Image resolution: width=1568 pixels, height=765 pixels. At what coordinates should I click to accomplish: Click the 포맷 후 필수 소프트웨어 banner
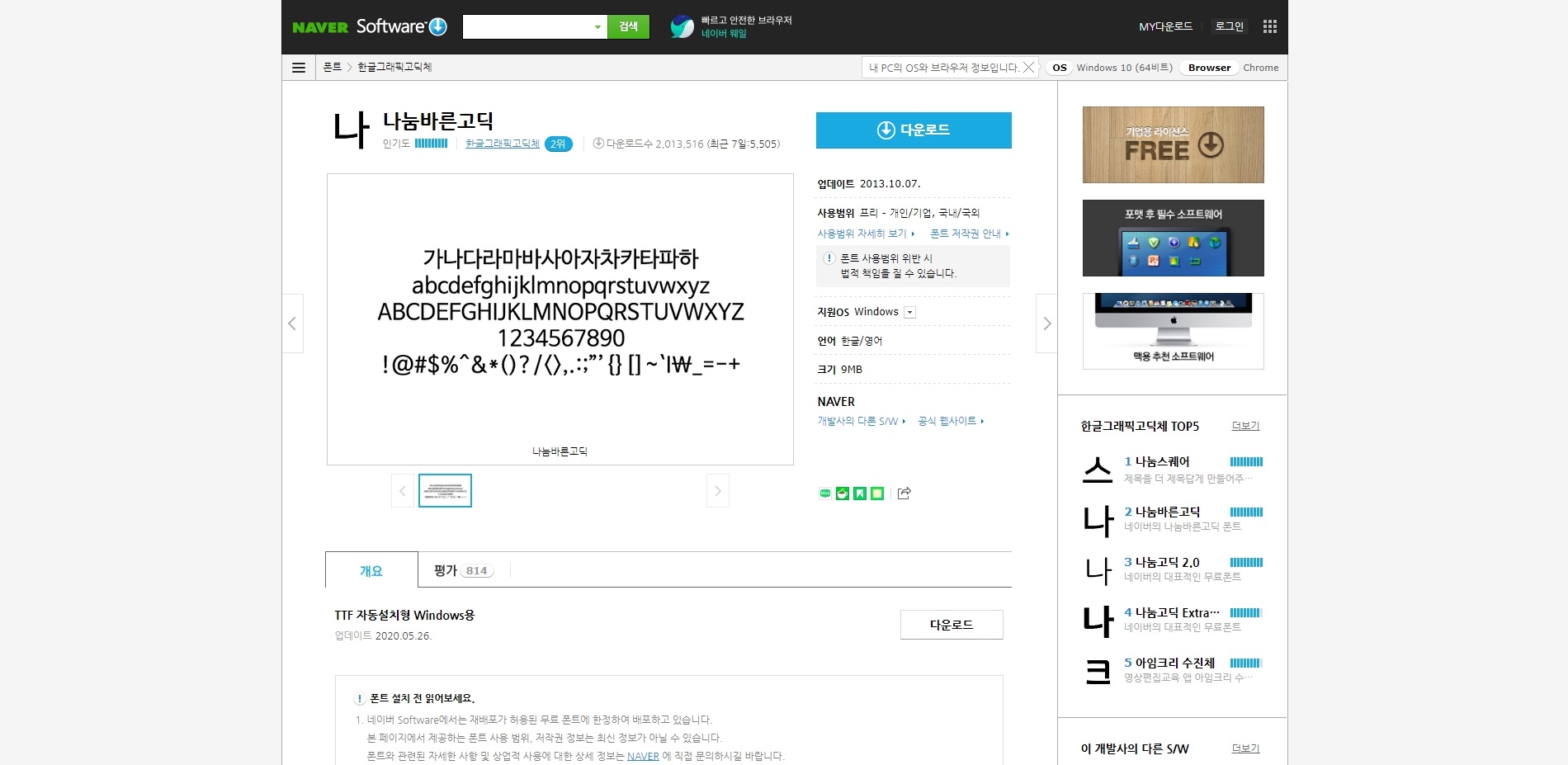[1173, 238]
